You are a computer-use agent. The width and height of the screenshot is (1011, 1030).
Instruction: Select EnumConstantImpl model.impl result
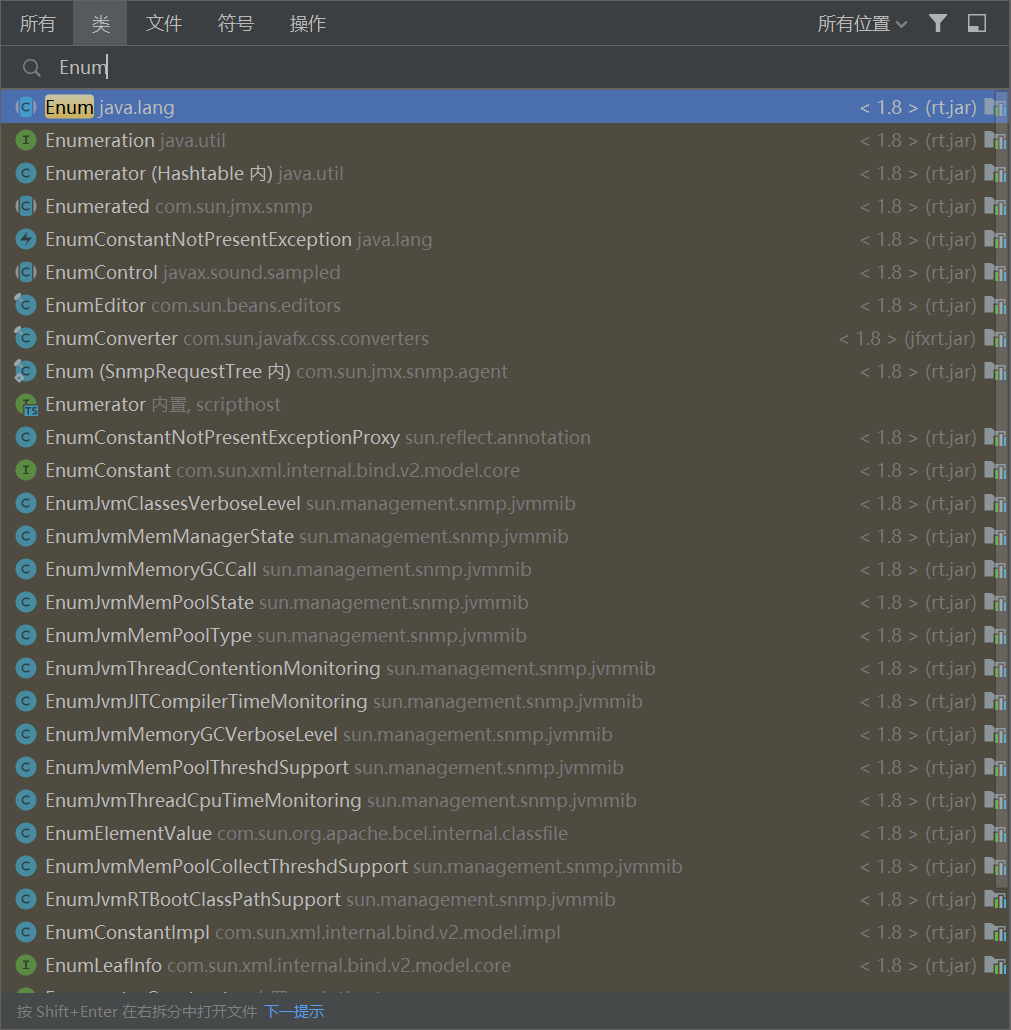(505, 932)
